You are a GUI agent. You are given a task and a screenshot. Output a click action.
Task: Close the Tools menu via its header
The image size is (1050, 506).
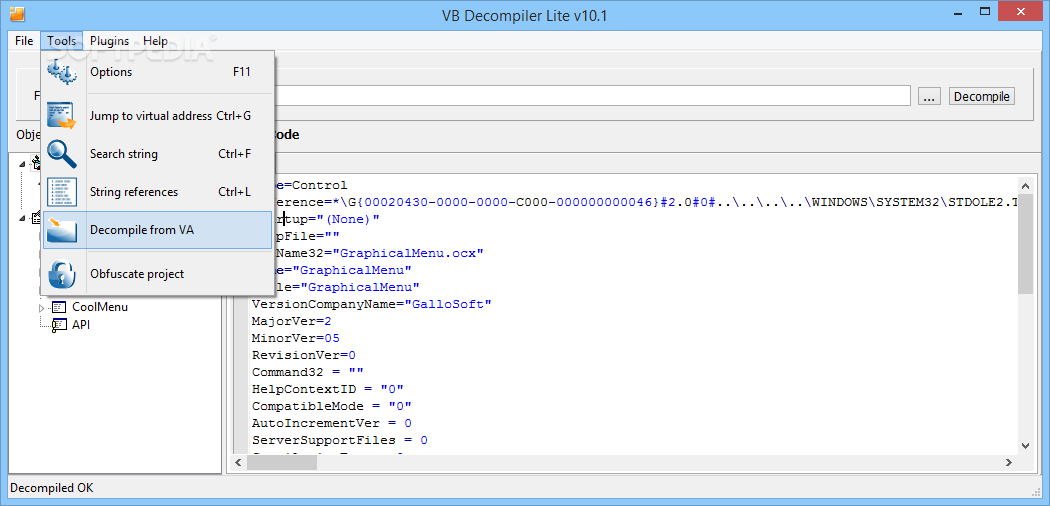(x=62, y=41)
